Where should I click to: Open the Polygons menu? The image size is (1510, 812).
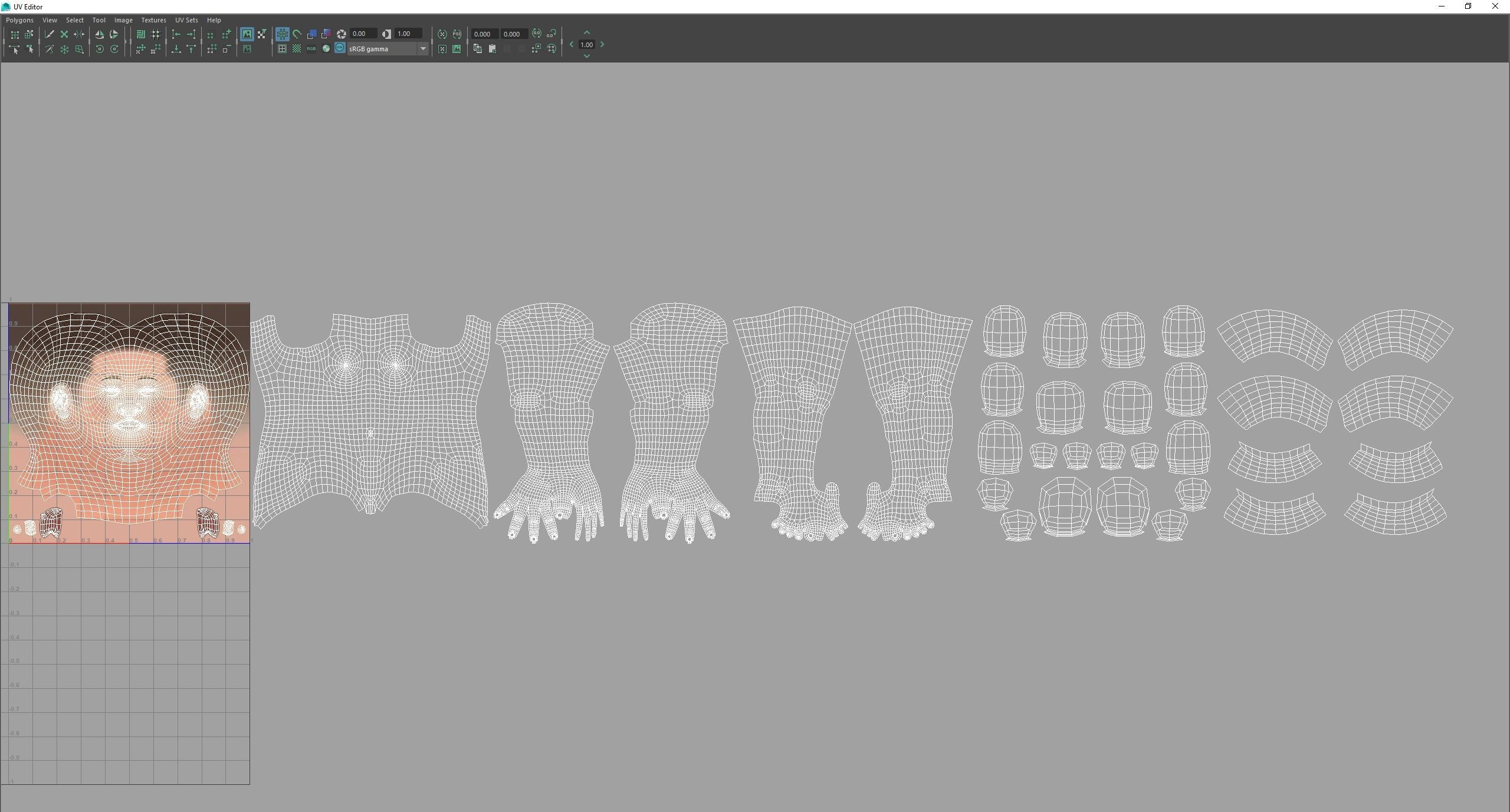tap(19, 20)
